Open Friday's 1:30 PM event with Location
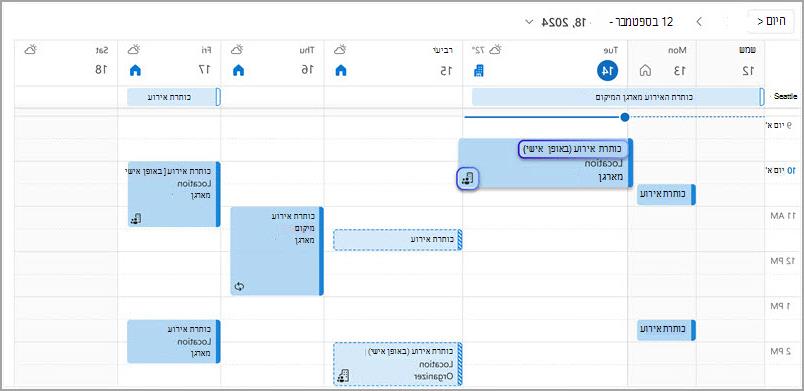This screenshot has height=391, width=804. point(174,341)
